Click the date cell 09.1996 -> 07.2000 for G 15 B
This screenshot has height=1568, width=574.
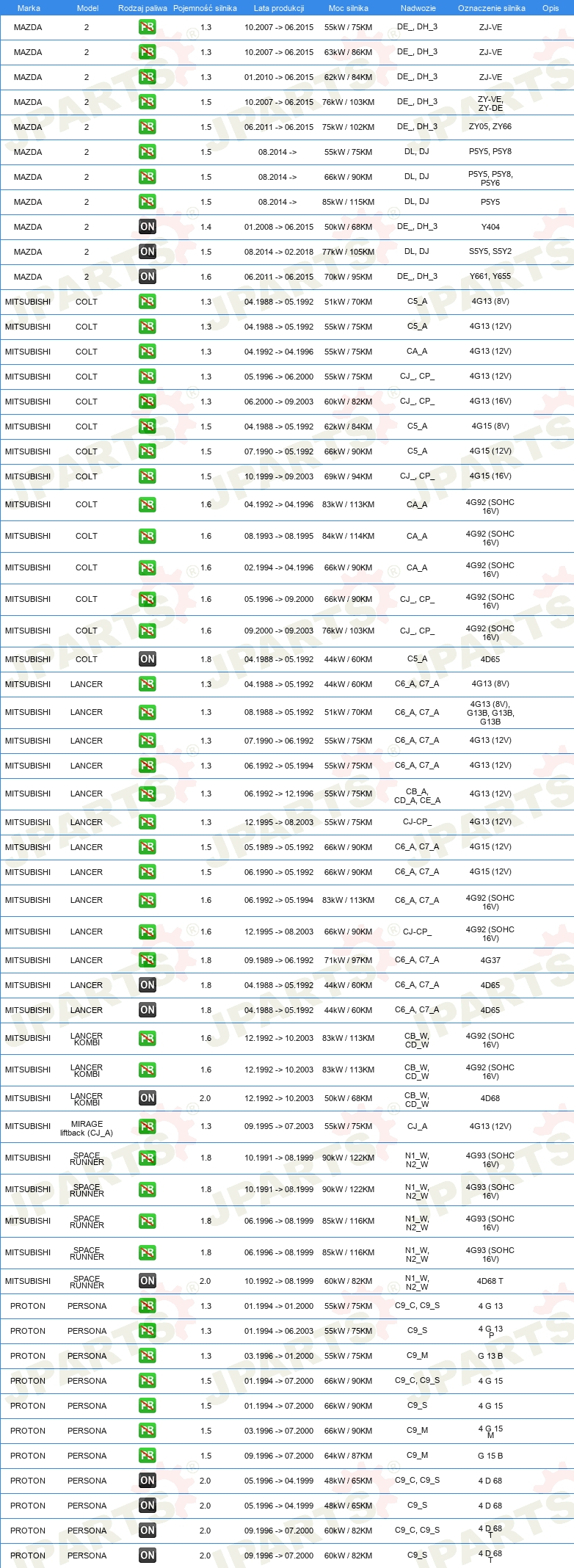279,1456
